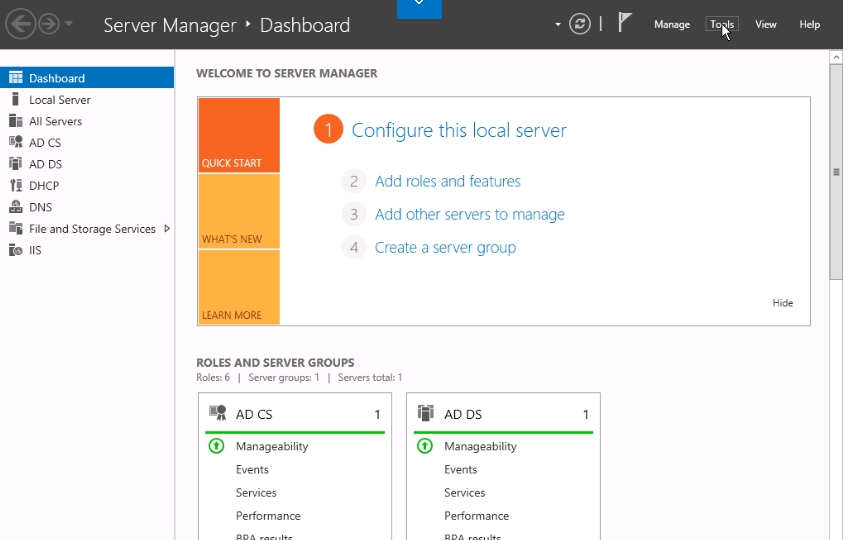Select the LEARN MORE tile

pyautogui.click(x=239, y=287)
